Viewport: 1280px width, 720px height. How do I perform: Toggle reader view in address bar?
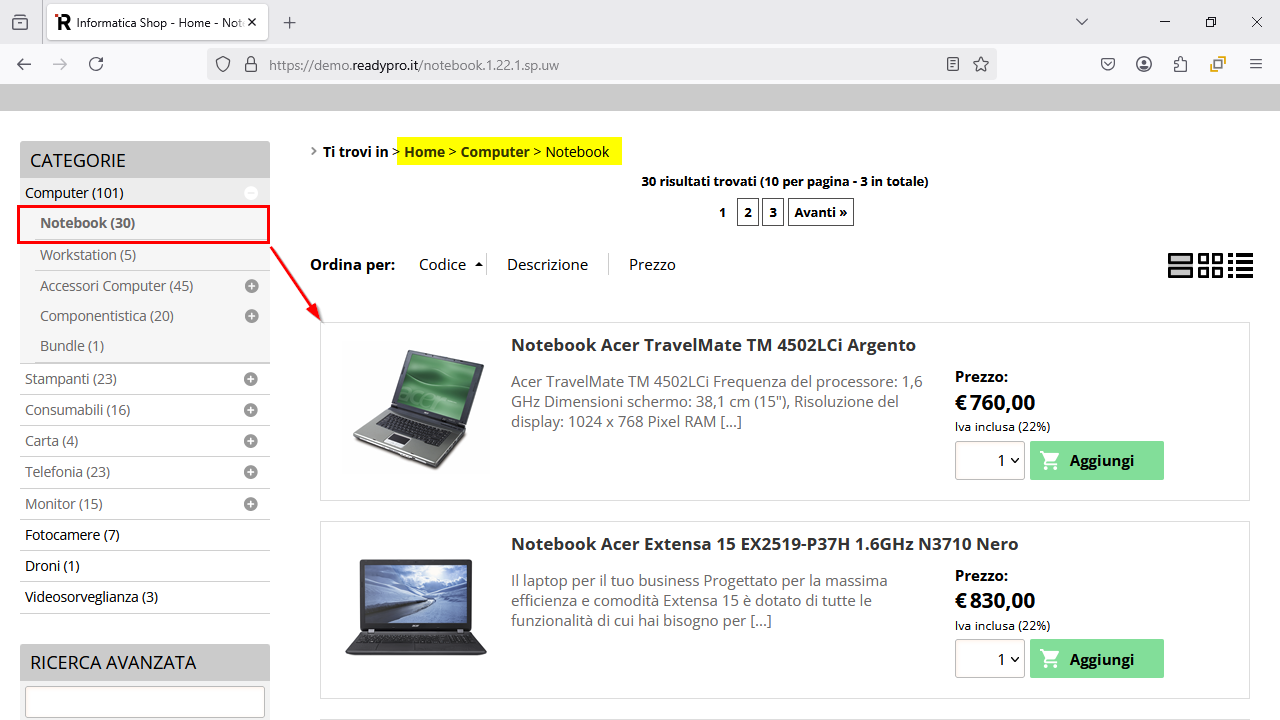coord(953,64)
